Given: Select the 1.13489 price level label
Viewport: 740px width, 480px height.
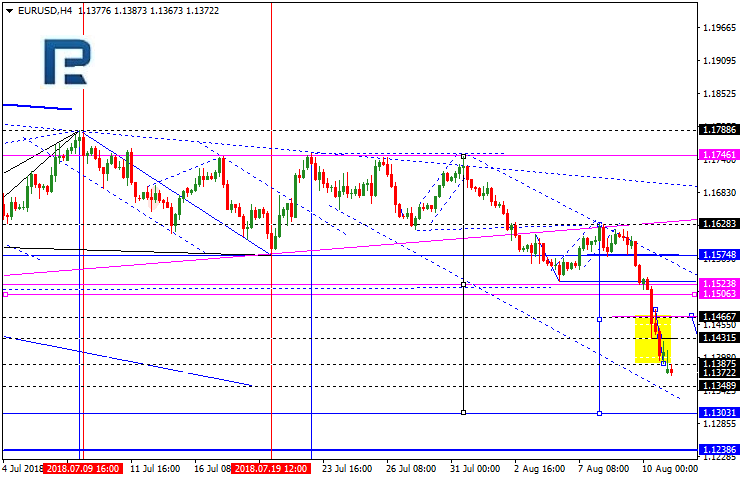Looking at the screenshot, I should [719, 386].
